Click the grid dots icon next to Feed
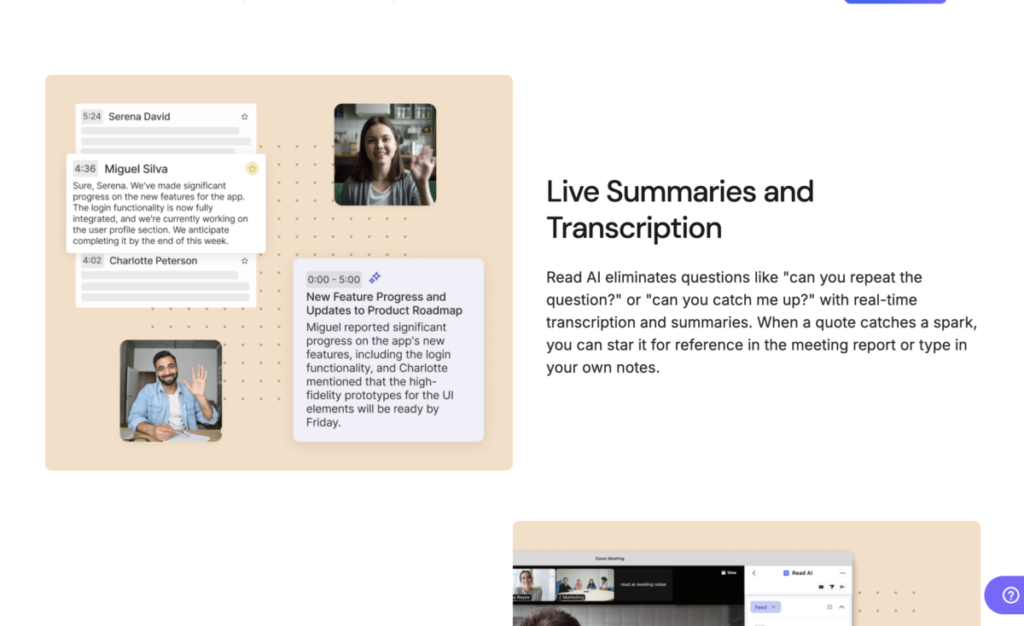This screenshot has height=626, width=1024. [829, 607]
